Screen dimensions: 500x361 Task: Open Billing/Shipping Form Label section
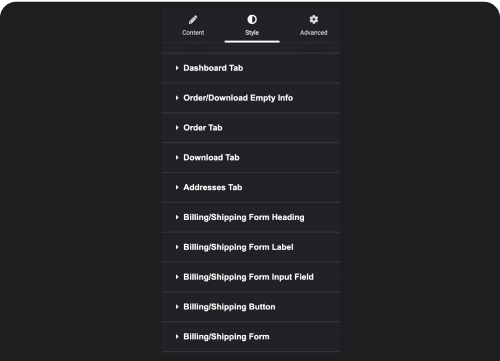(251, 247)
